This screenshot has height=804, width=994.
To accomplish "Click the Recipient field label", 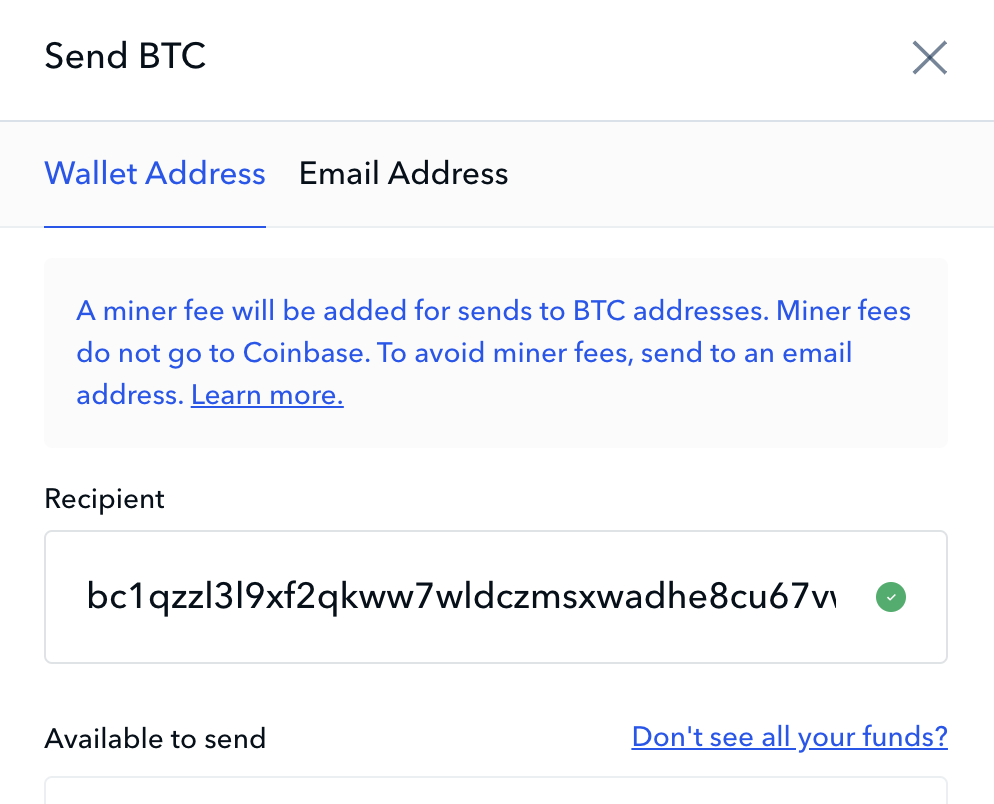I will pos(104,499).
